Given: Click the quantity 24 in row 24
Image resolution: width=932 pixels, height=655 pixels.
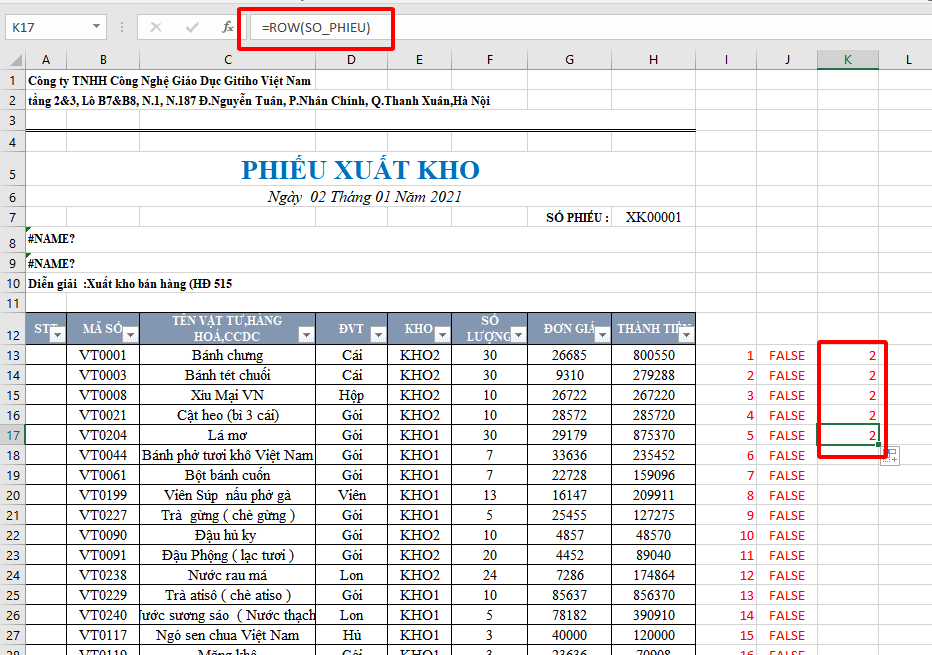Looking at the screenshot, I should click(x=489, y=575).
